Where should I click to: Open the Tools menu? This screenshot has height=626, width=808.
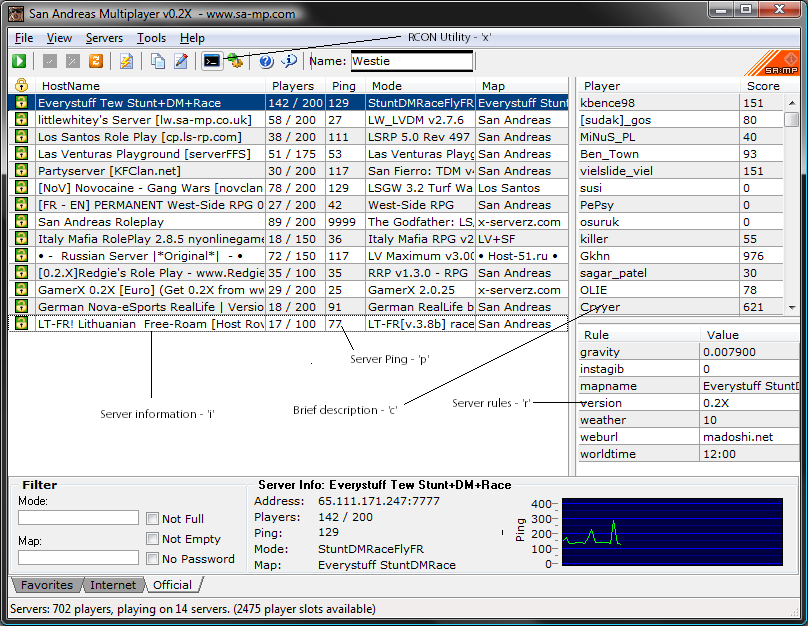tap(151, 38)
